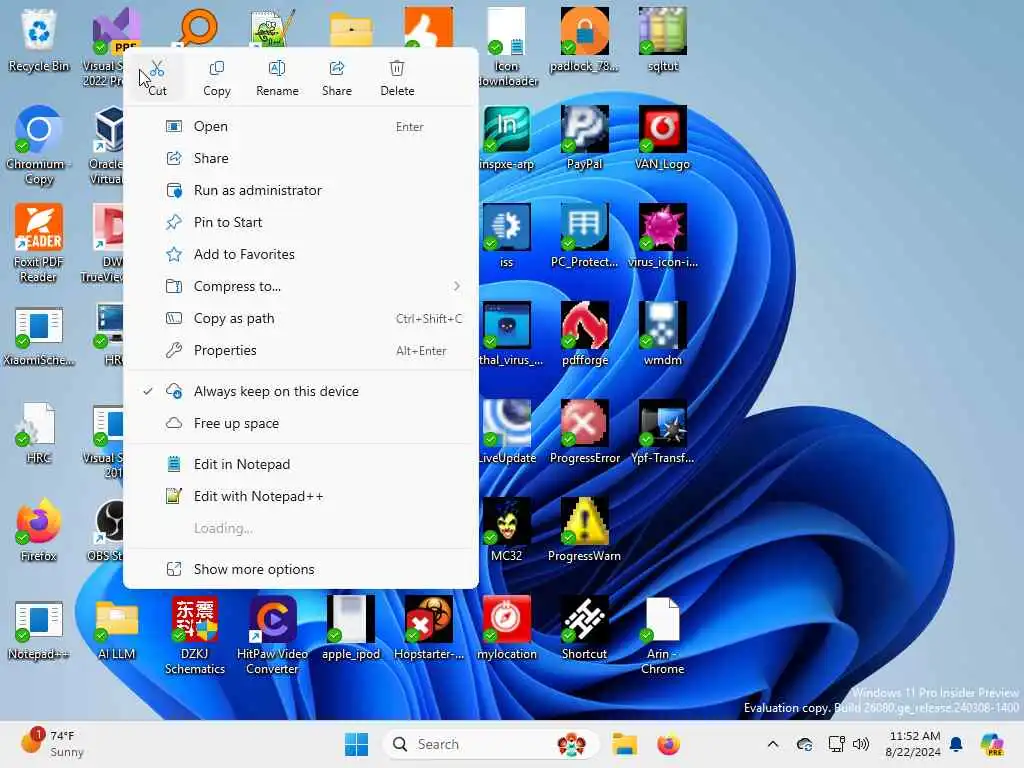Open the Recycle Bin desktop icon

click(39, 40)
